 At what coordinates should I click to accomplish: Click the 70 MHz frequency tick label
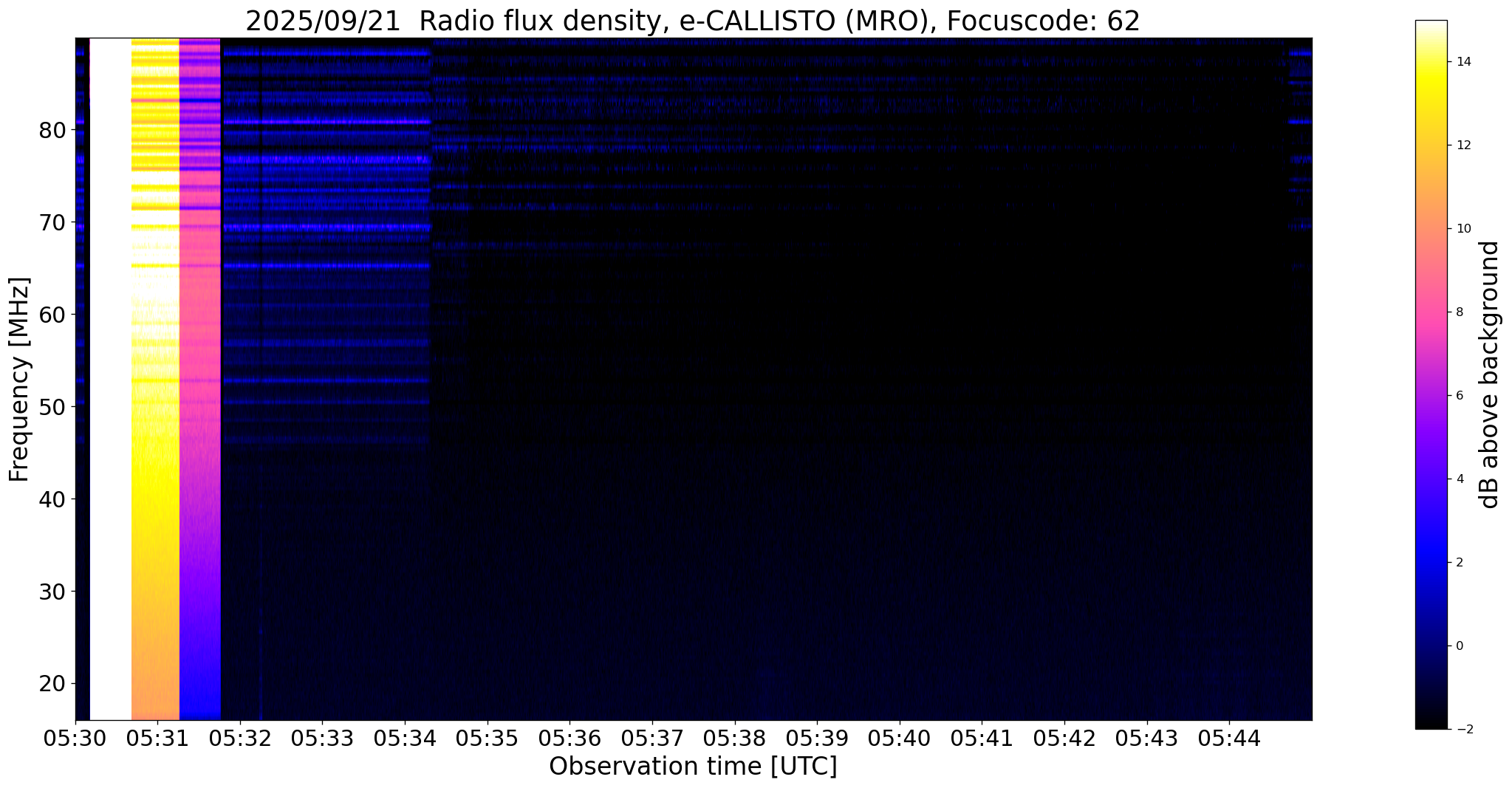click(x=52, y=222)
